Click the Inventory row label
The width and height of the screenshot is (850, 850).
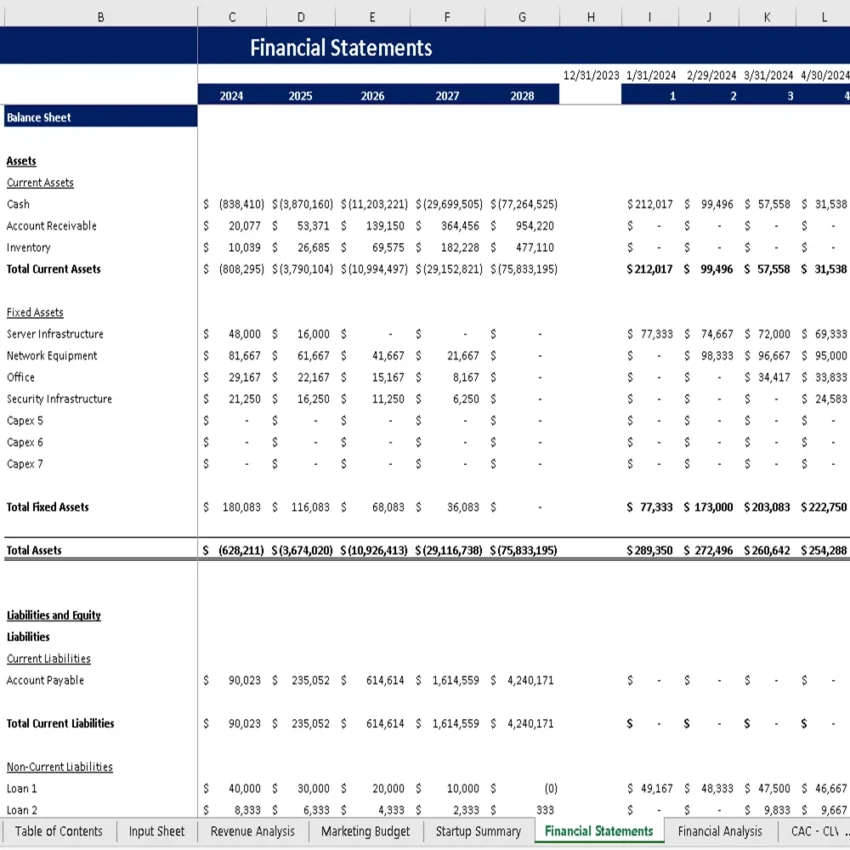pos(28,248)
